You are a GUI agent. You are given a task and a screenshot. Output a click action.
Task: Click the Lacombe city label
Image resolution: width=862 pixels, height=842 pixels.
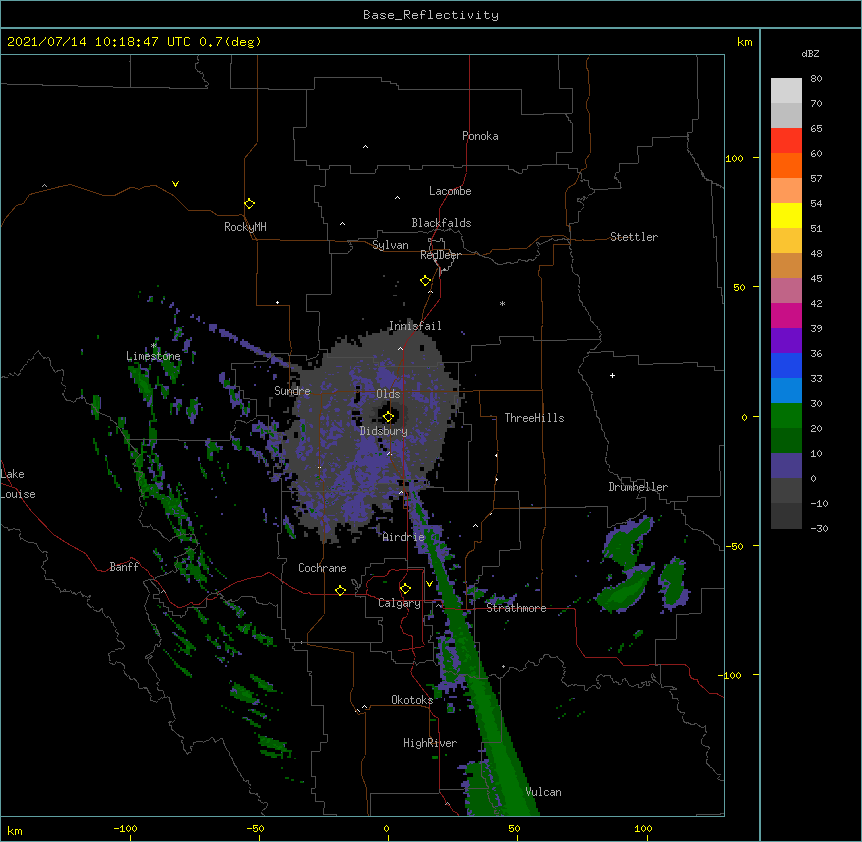click(450, 191)
